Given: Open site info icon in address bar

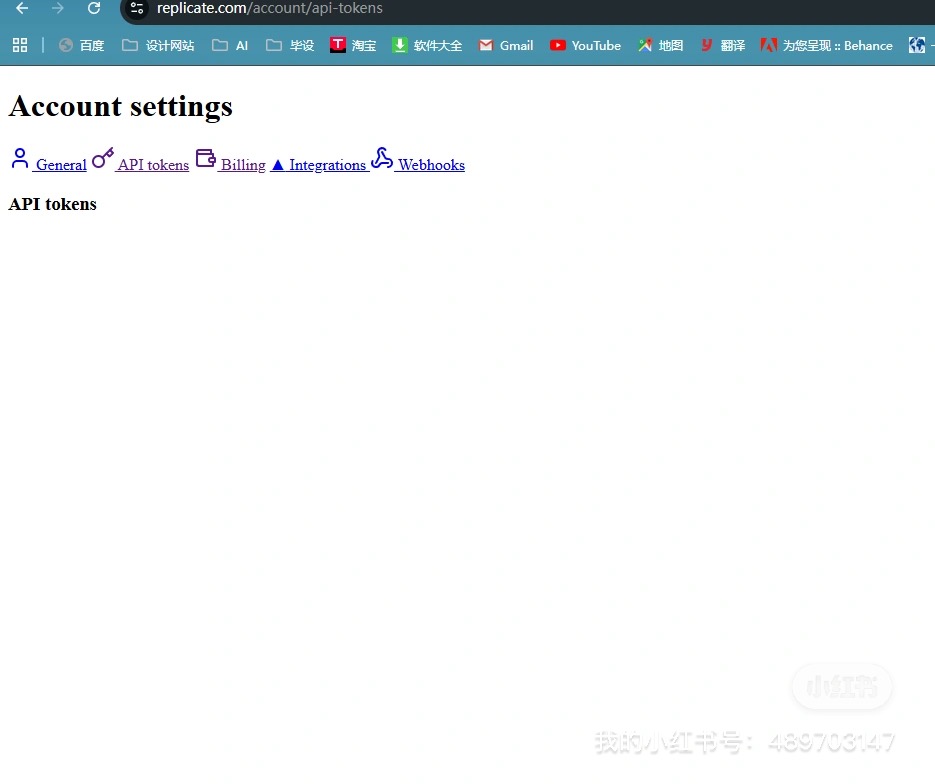Looking at the screenshot, I should (137, 8).
